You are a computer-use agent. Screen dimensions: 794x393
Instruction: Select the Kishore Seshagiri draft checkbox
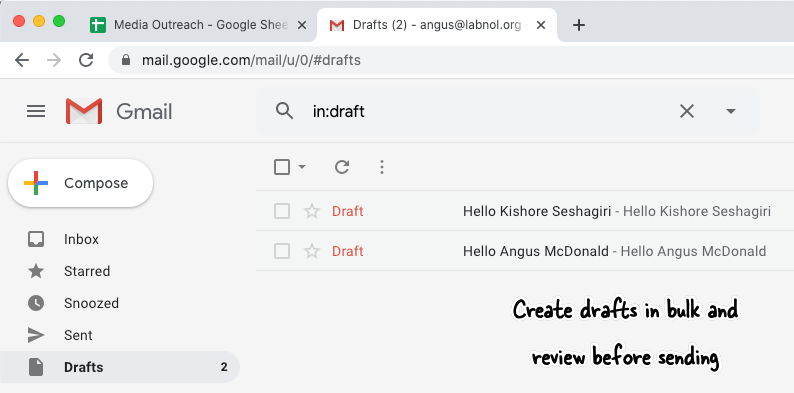coord(282,211)
